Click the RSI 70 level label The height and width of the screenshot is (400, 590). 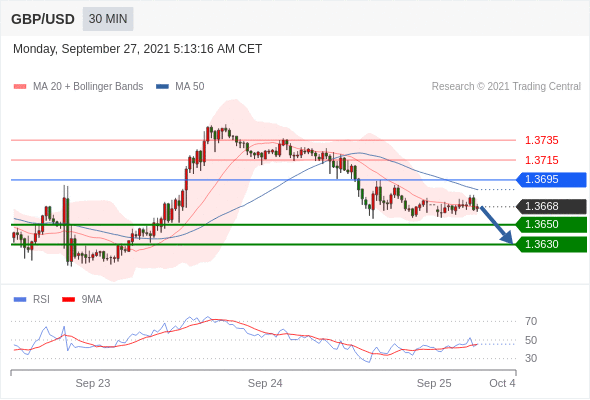tap(531, 321)
